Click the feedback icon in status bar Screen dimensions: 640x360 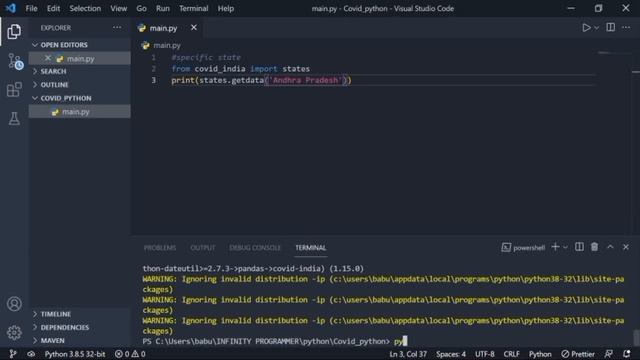[x=608, y=354]
